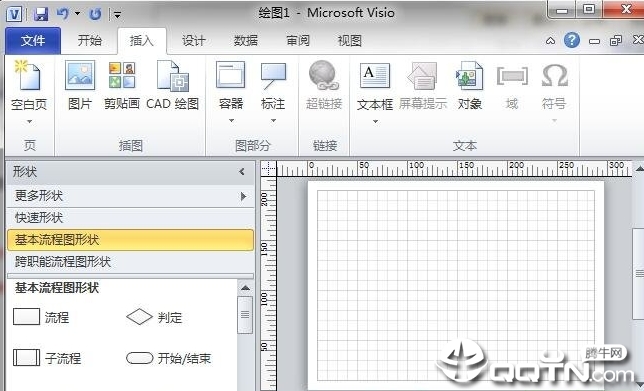Open the 文件 tab

[x=33, y=41]
